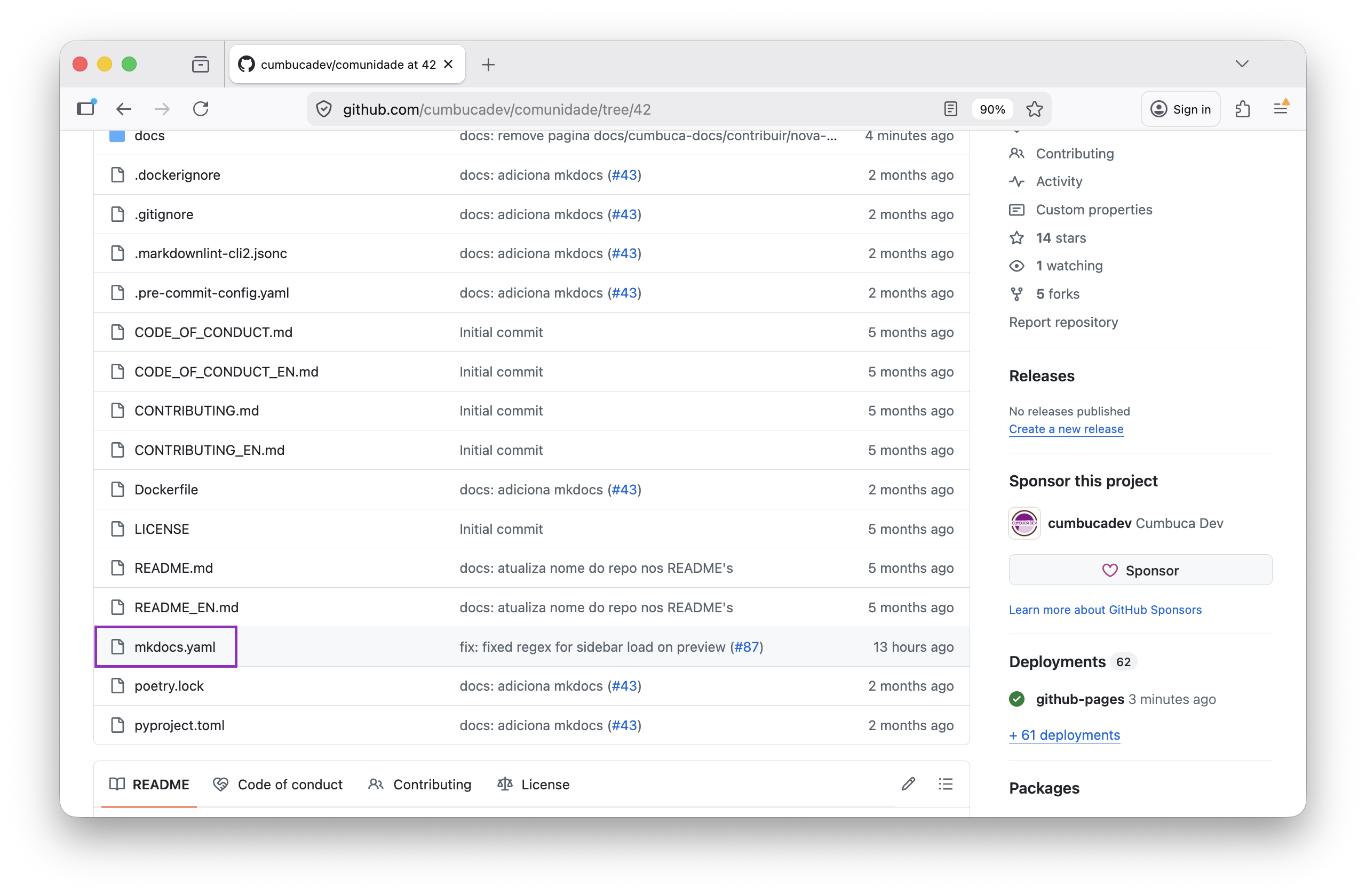Open the cumbucadev avatar thumbnail
The height and width of the screenshot is (896, 1366).
coord(1024,524)
